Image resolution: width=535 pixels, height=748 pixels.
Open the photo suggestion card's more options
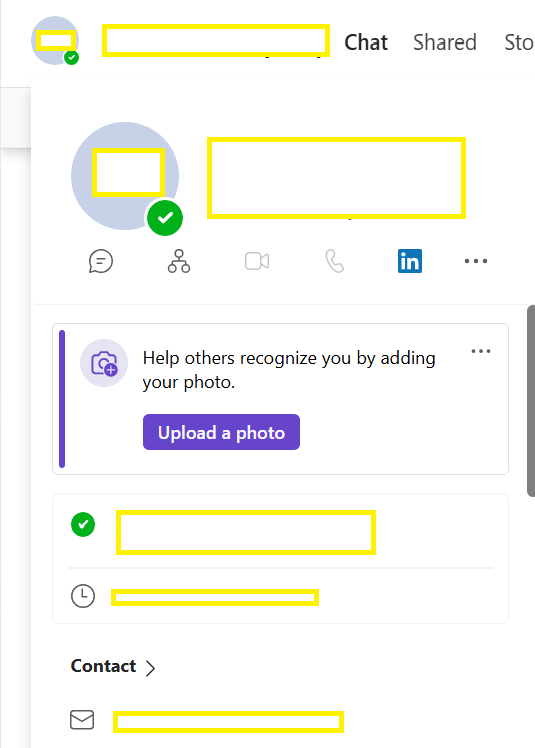pos(481,351)
